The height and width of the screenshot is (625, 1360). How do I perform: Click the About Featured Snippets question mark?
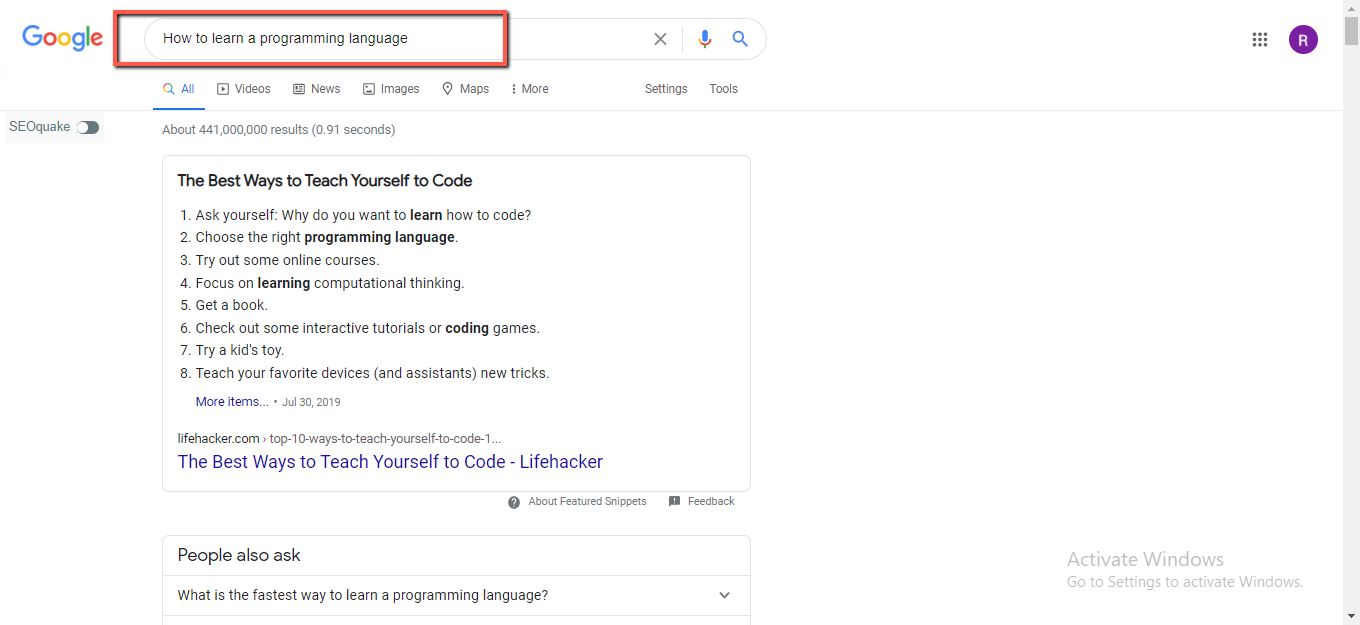(513, 501)
